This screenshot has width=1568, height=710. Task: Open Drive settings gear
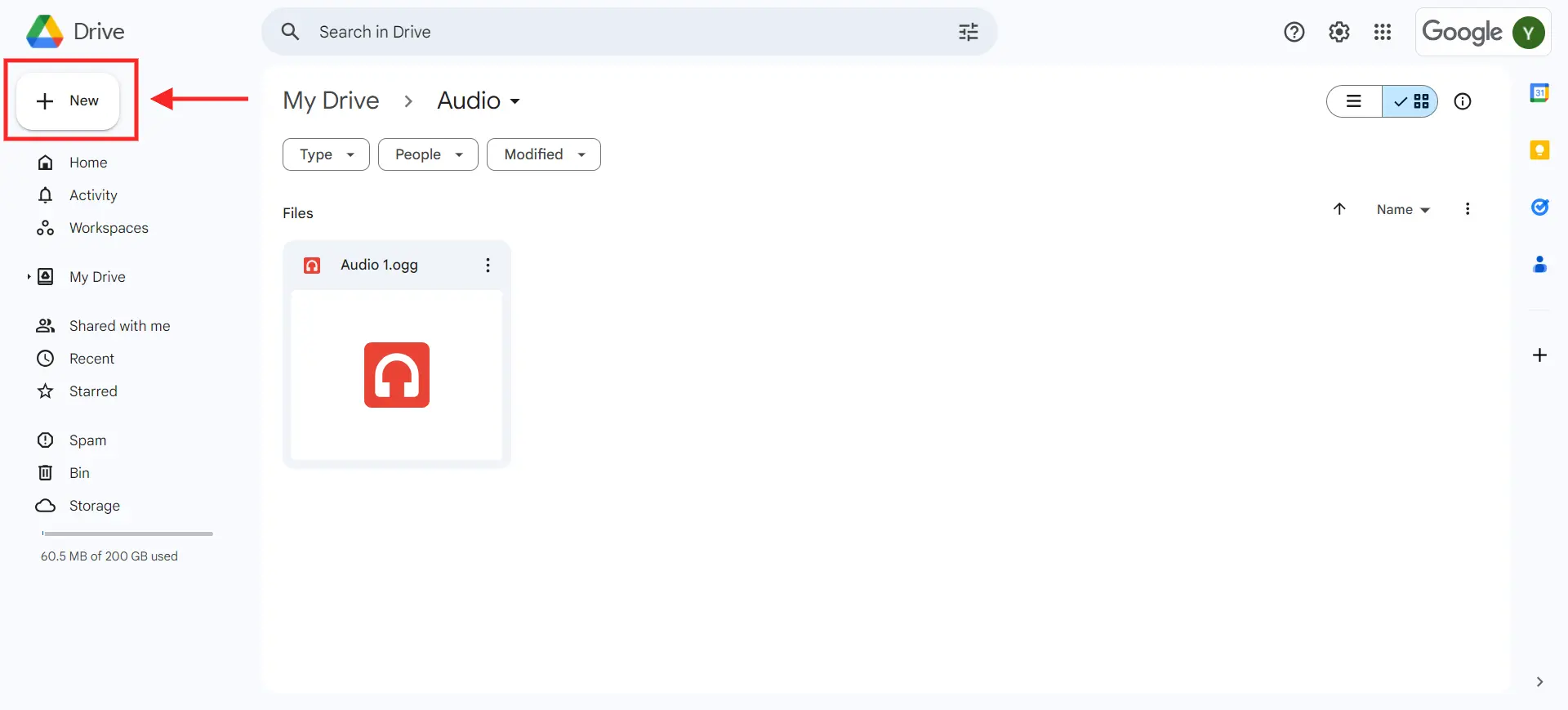click(x=1339, y=32)
